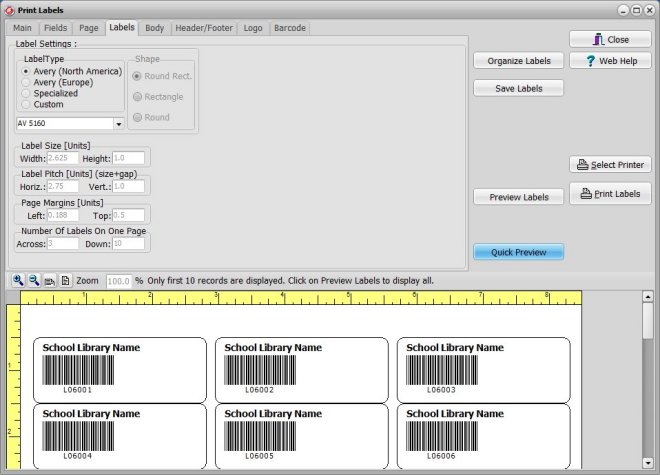
Task: Click the Vert. pitch field
Action: coord(128,187)
